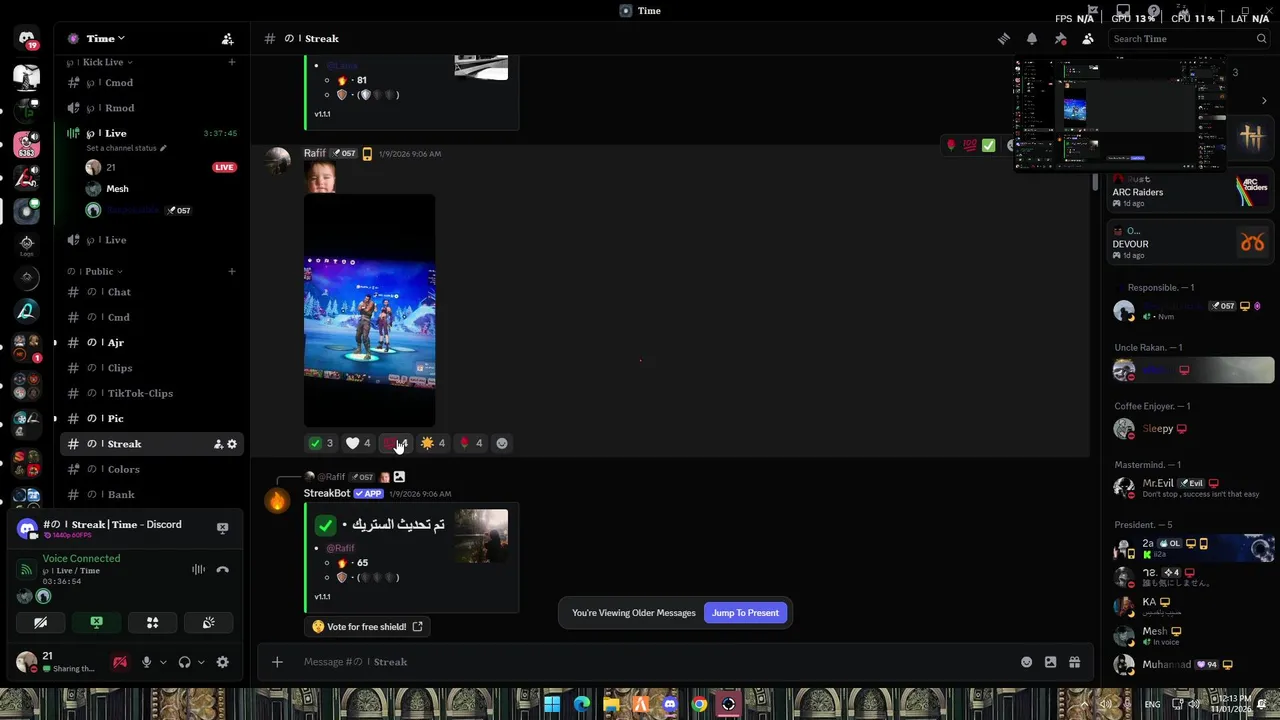Click invite people icon beside Time
Screen dimensions: 1280x720
[228, 39]
